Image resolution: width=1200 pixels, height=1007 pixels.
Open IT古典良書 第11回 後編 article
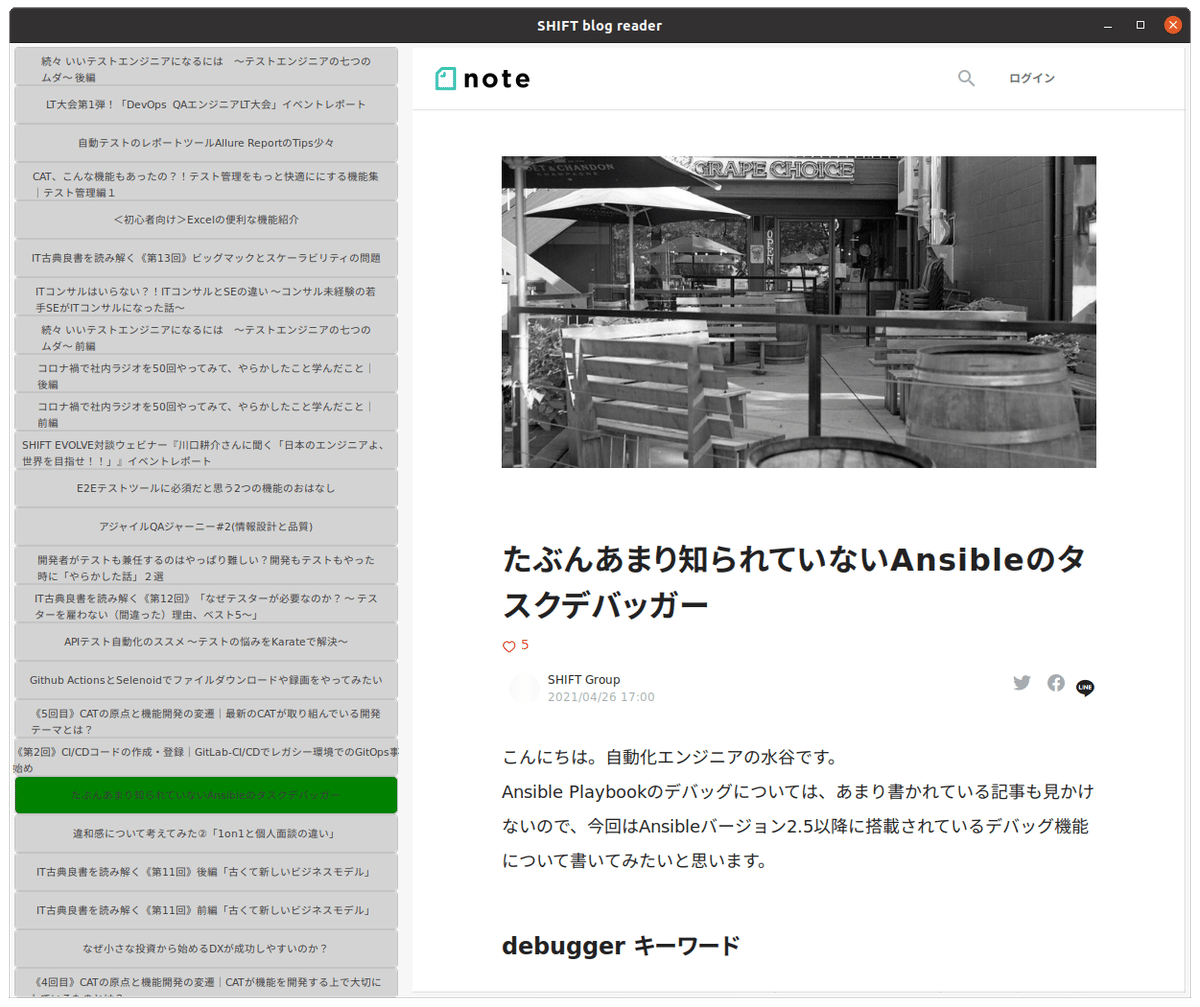pyautogui.click(x=206, y=872)
